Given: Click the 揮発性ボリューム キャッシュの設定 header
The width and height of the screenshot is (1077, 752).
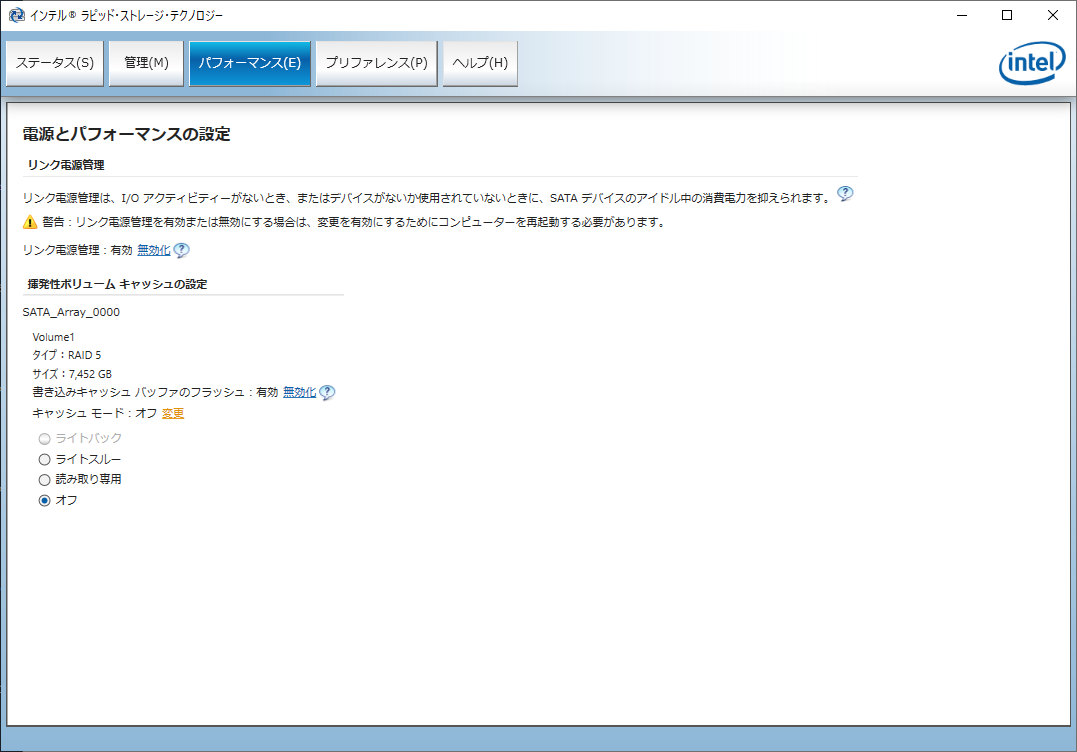Looking at the screenshot, I should [x=117, y=284].
